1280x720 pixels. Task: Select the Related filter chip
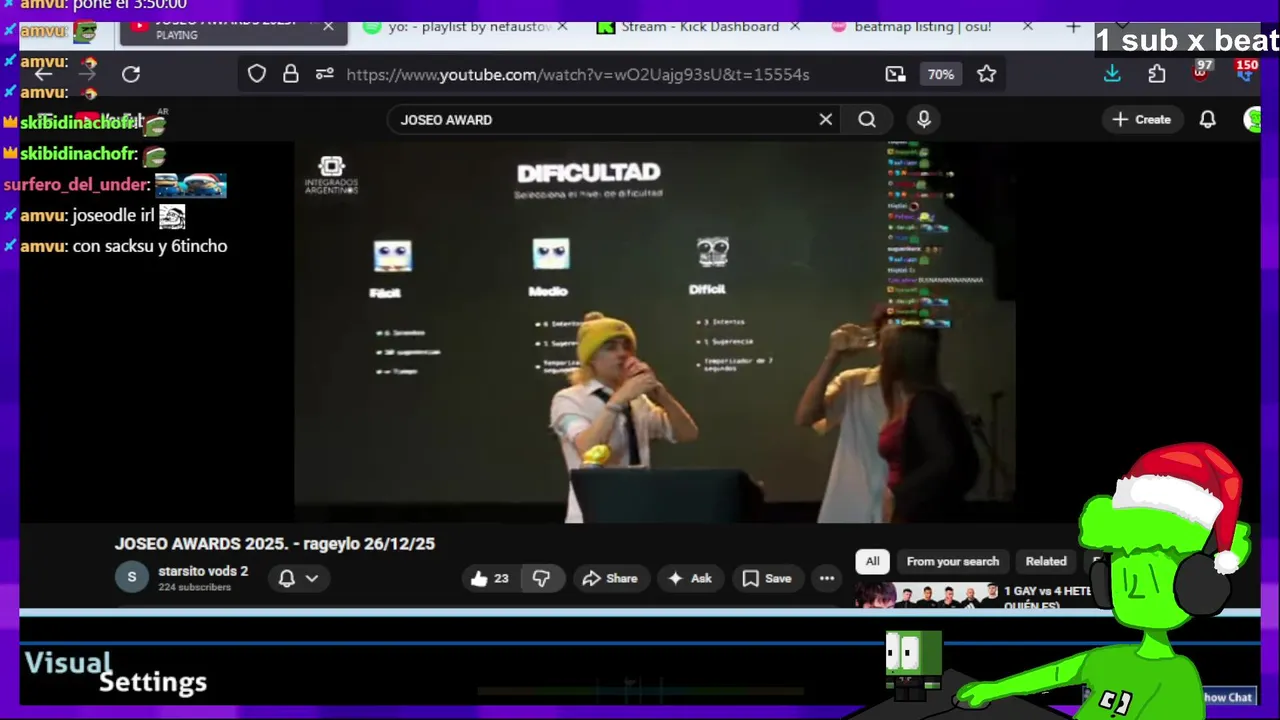1046,561
